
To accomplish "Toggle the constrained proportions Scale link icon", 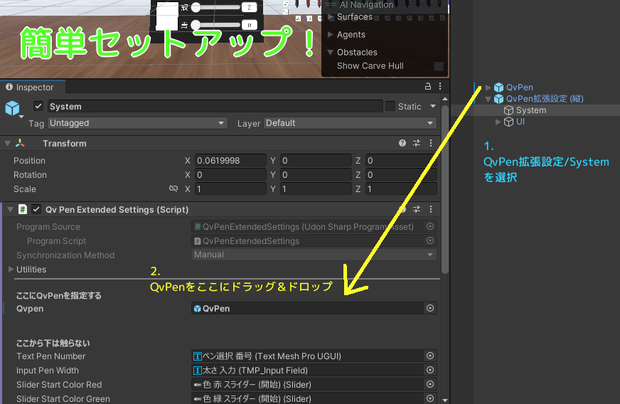I will [173, 189].
